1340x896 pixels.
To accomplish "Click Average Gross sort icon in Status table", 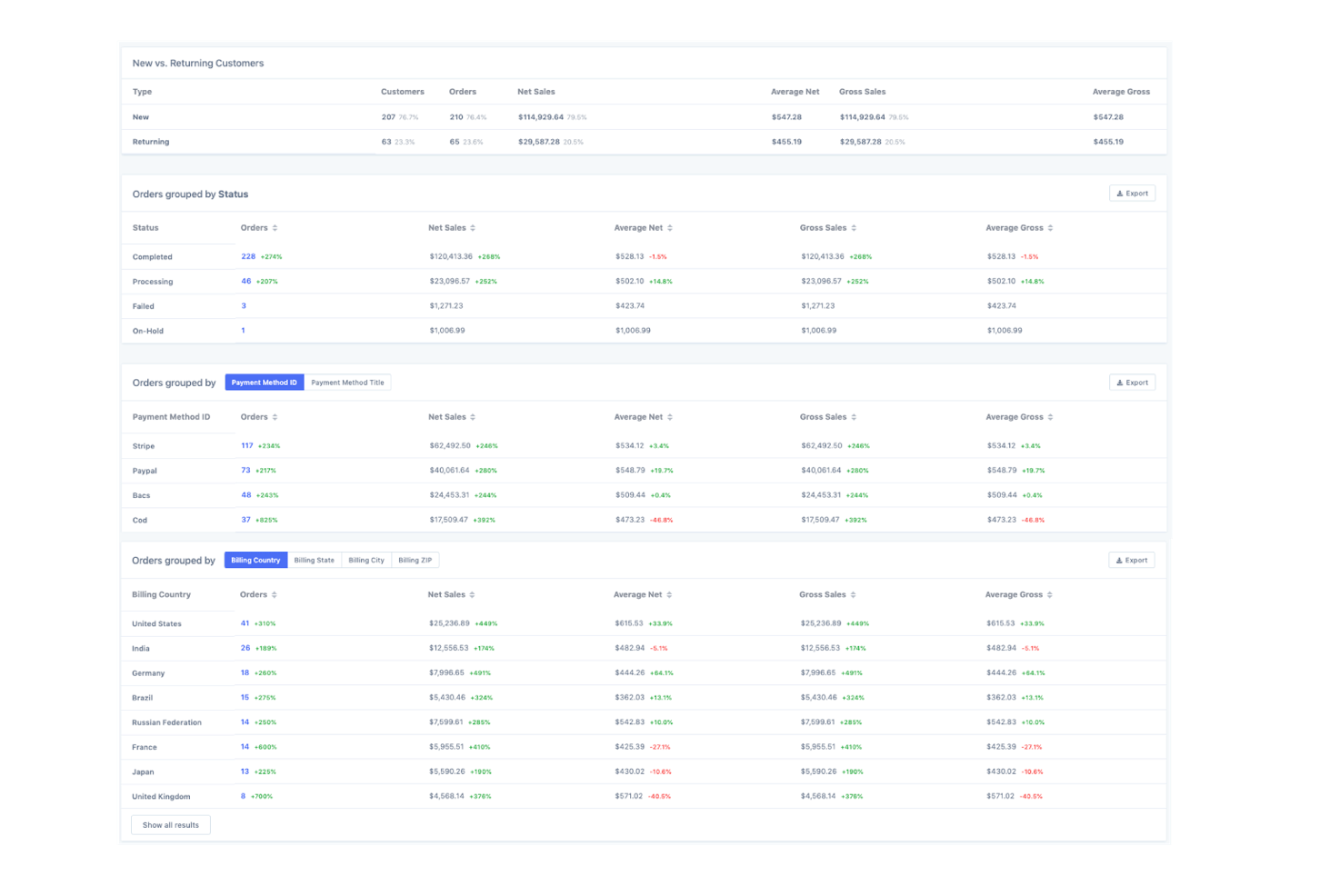I will pos(1050,228).
